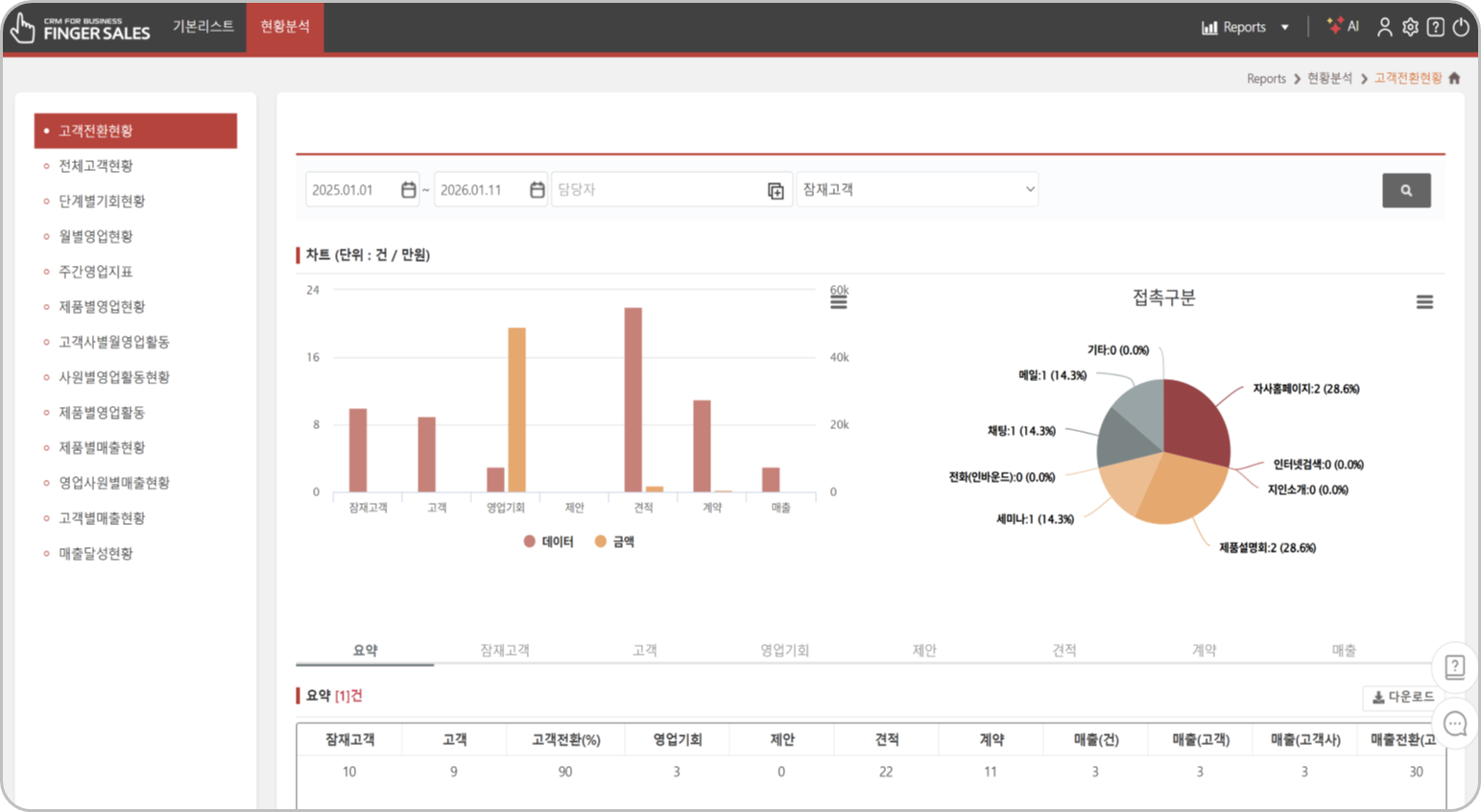Expand the 잠재고객 dropdown
Screen dimensions: 1481x812
(x=918, y=190)
